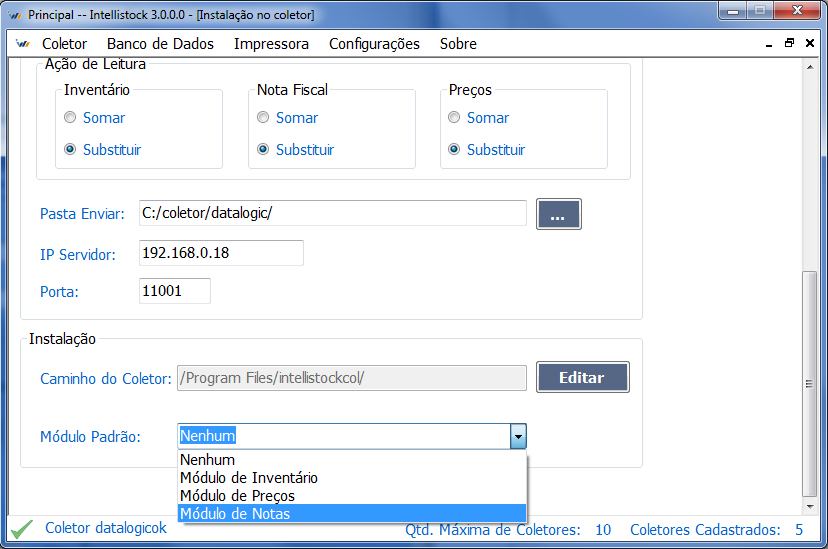Screen dimensions: 828x549
Task: Click the vertical scrollbar thumb
Action: (x=810, y=384)
